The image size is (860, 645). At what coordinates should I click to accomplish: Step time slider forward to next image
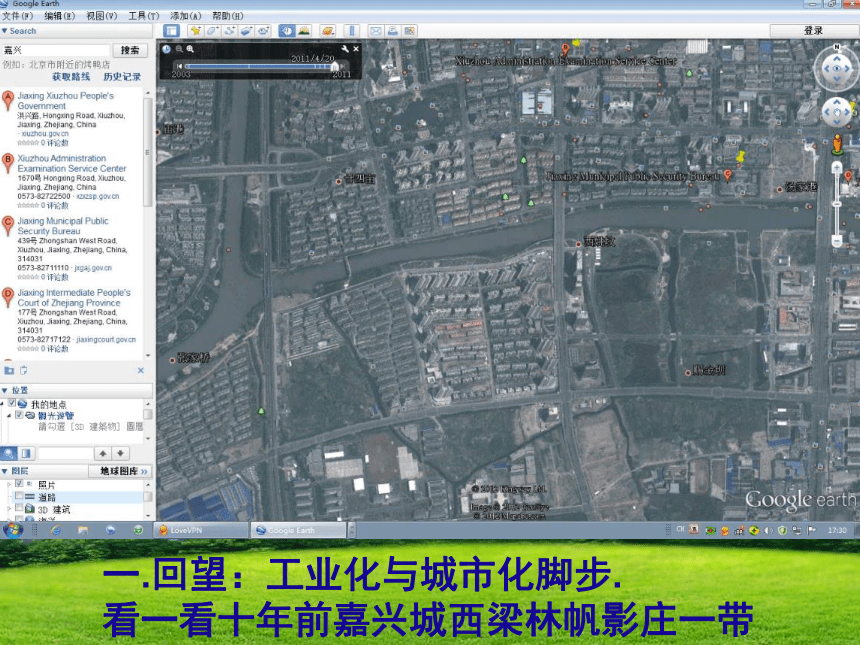click(x=342, y=66)
